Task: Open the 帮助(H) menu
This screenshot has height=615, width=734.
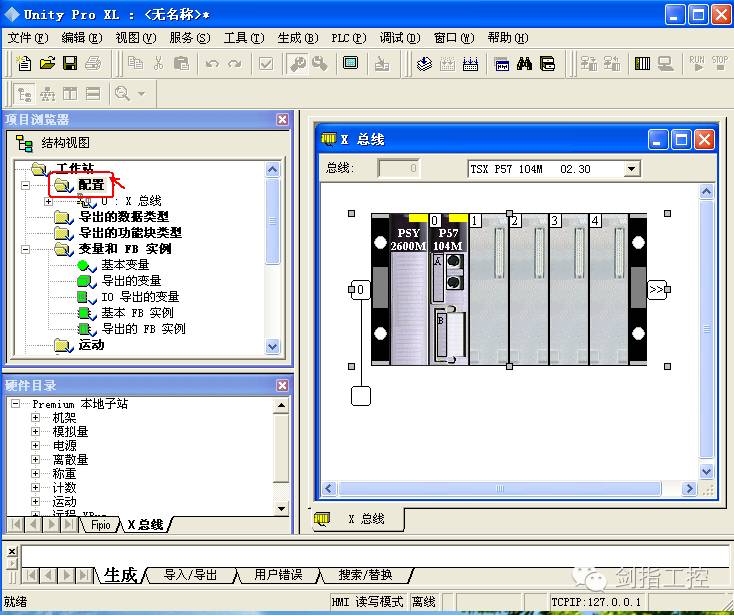Action: [508, 37]
